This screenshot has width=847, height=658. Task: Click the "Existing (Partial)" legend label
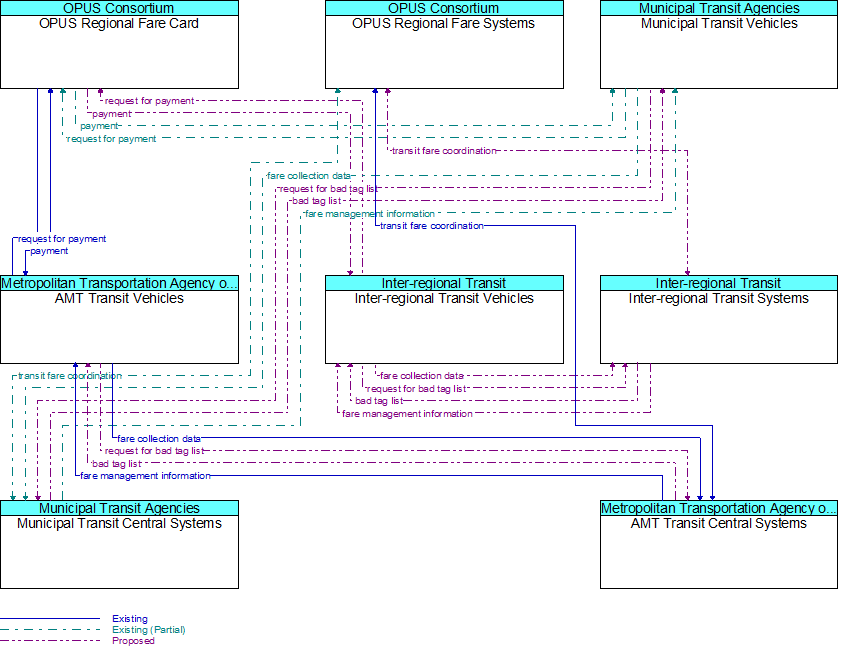(149, 629)
